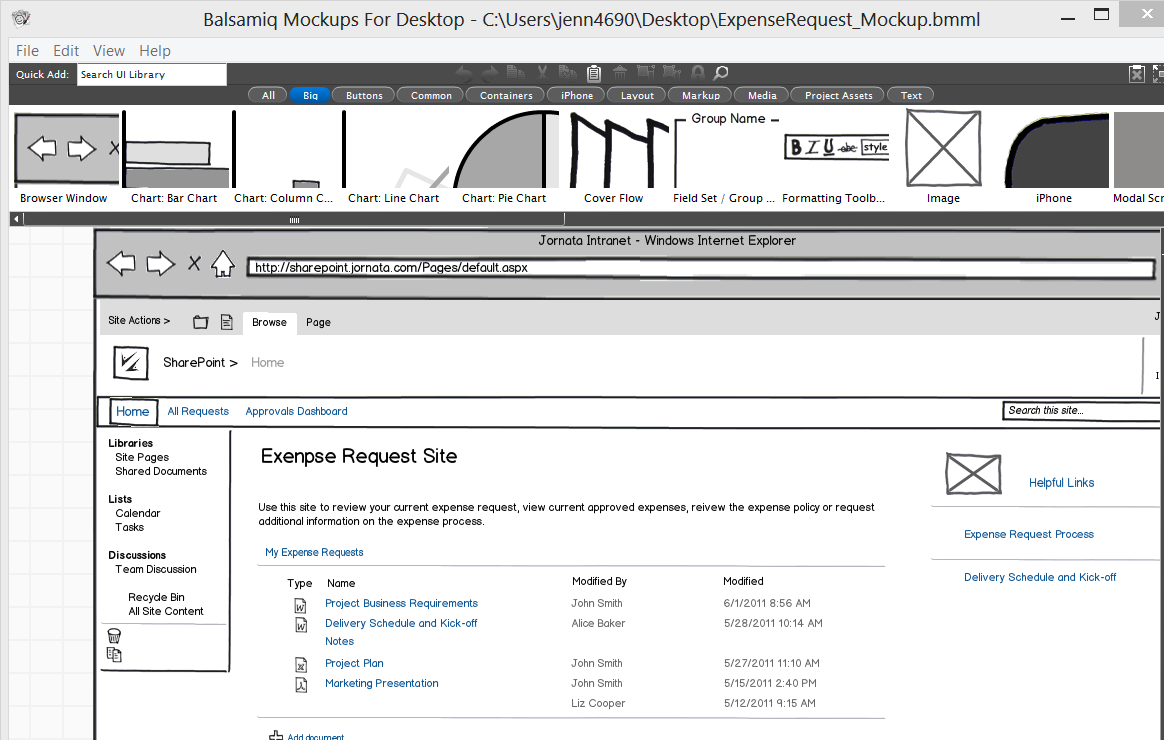
Task: Open the Approvals Dashboard link
Action: point(296,411)
